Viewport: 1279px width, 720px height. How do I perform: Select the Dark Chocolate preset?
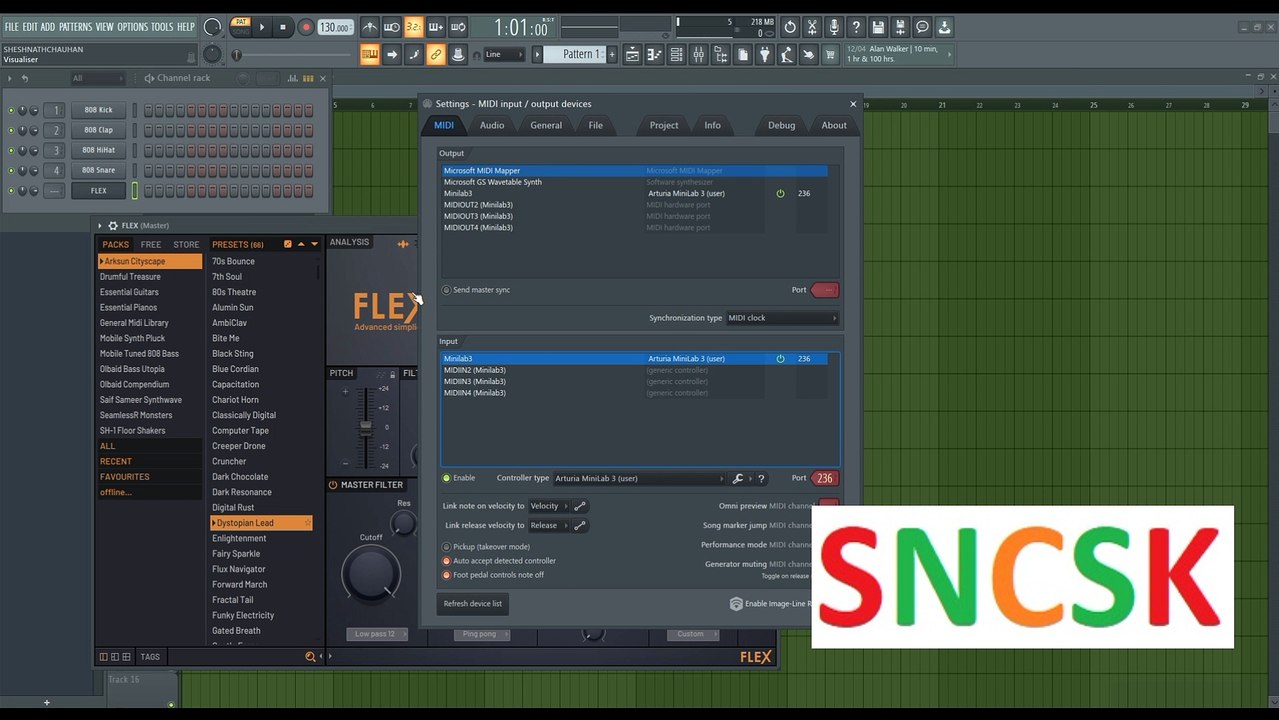(x=240, y=477)
